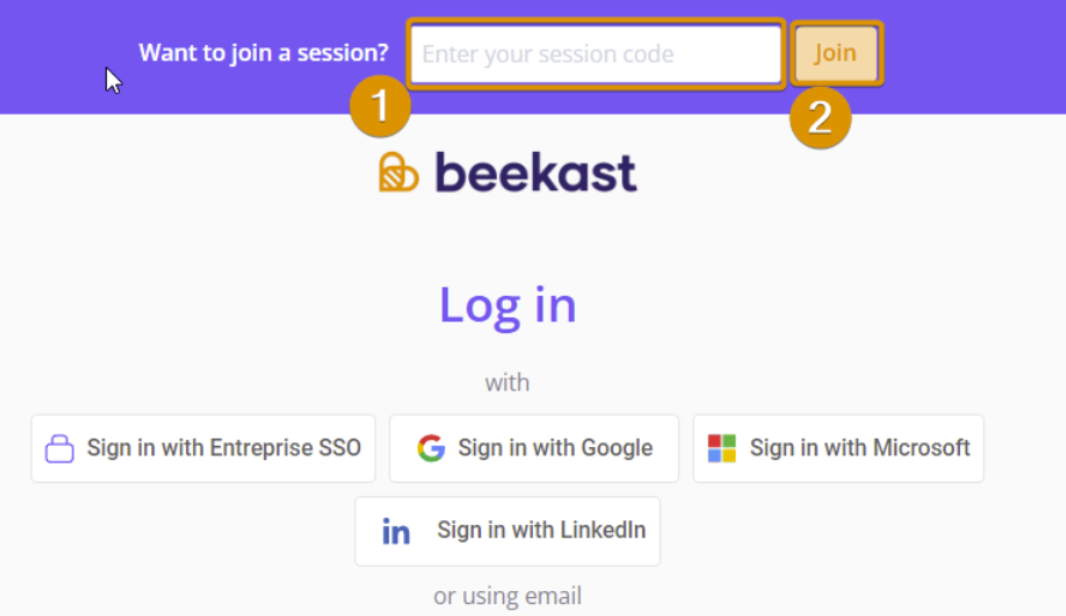Choose Sign in with LinkedIn text
Screen dimensions: 1066x616
click(x=541, y=530)
